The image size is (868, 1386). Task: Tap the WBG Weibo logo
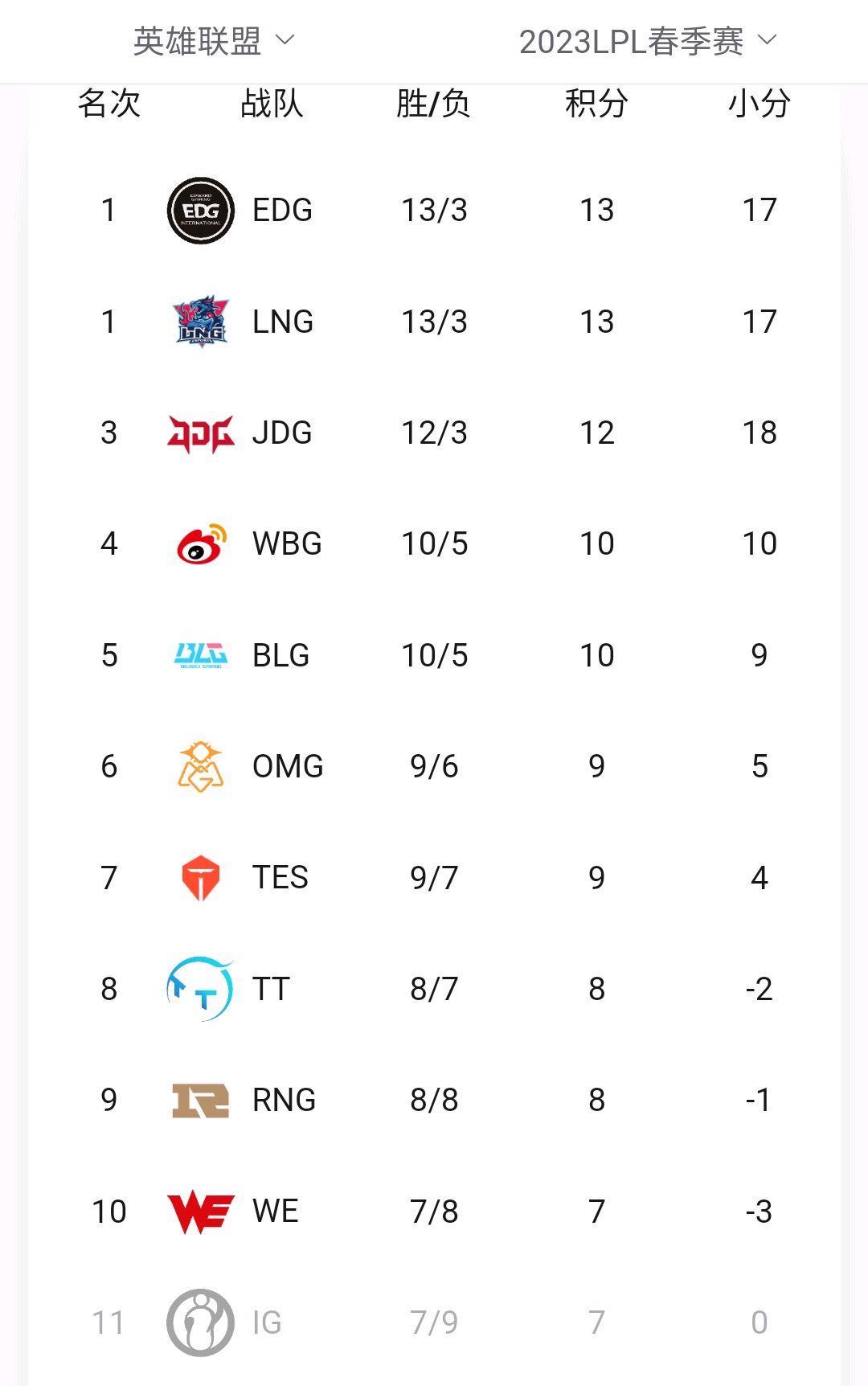(x=201, y=543)
